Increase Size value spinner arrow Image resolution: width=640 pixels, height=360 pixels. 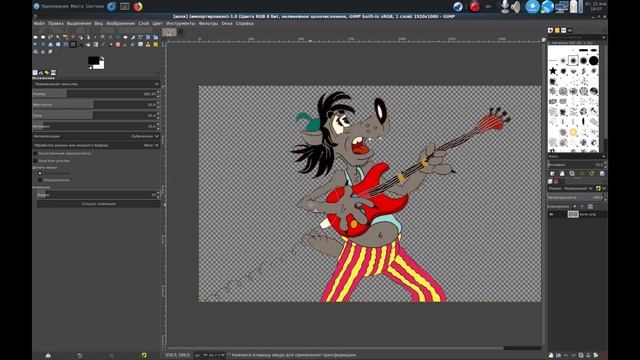(x=158, y=92)
